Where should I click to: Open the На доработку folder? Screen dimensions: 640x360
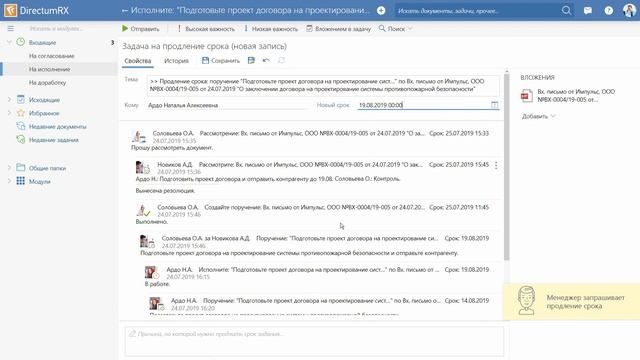tap(47, 82)
